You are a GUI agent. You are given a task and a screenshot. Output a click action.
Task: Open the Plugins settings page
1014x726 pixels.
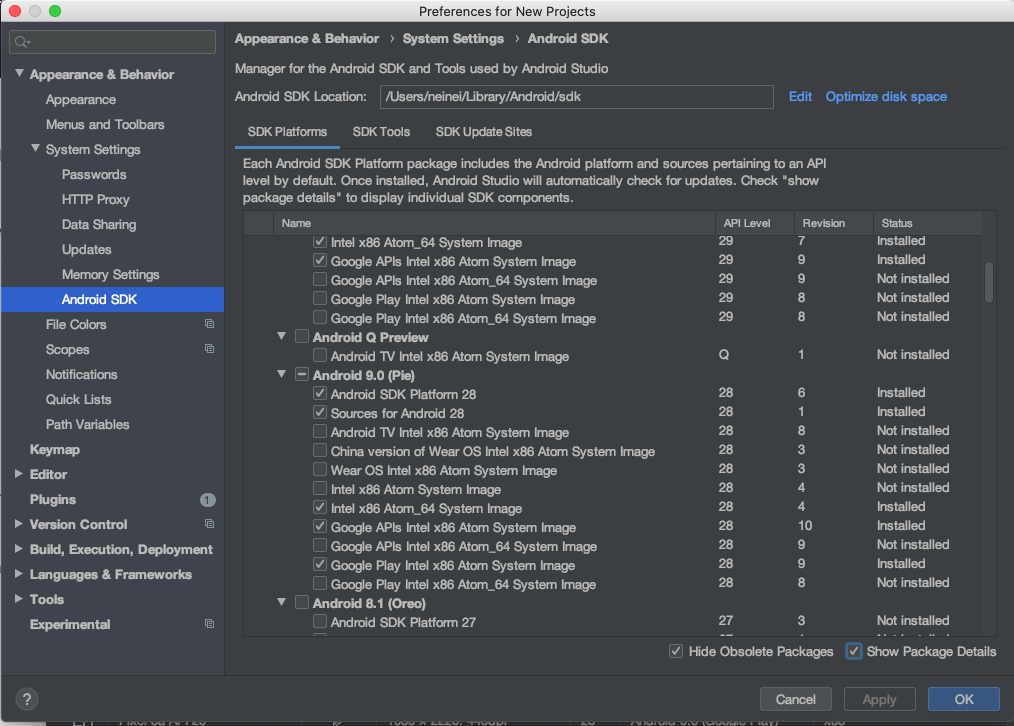coord(52,500)
